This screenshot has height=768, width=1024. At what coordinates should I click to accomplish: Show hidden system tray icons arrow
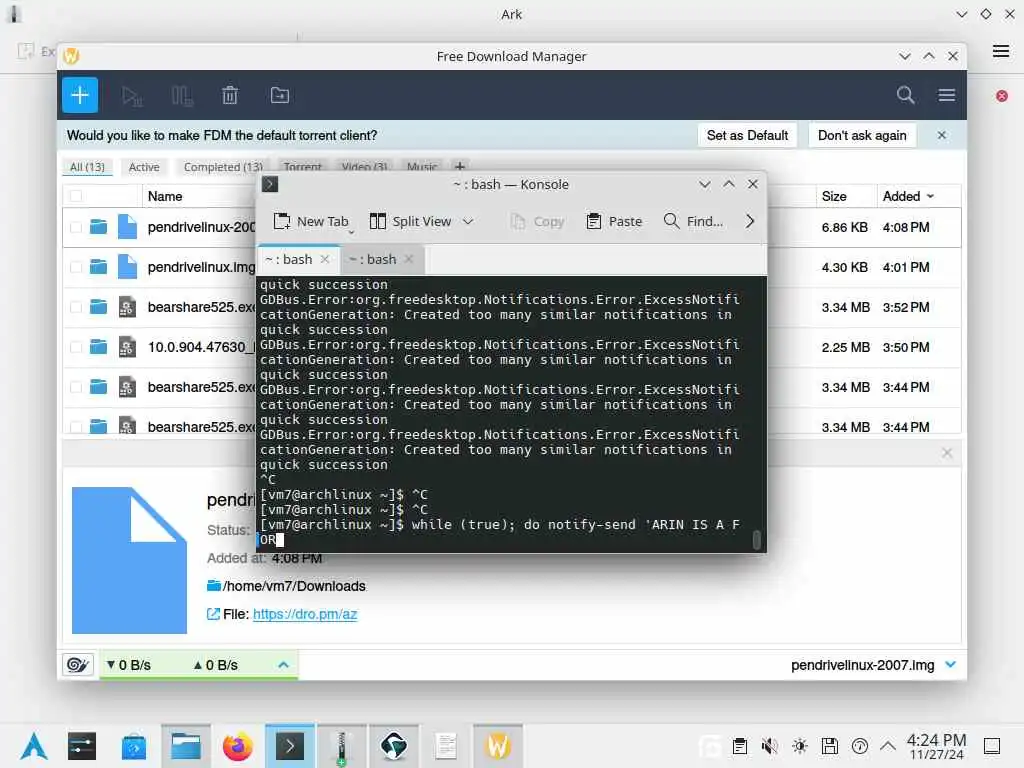888,746
